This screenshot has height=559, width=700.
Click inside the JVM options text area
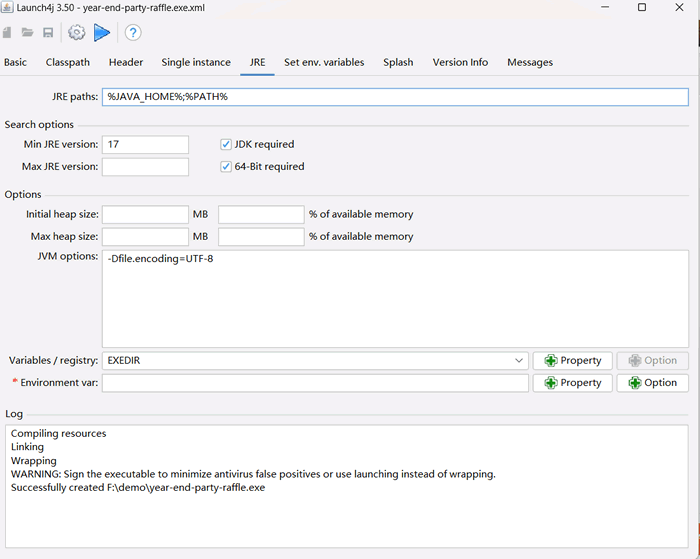coord(395,298)
